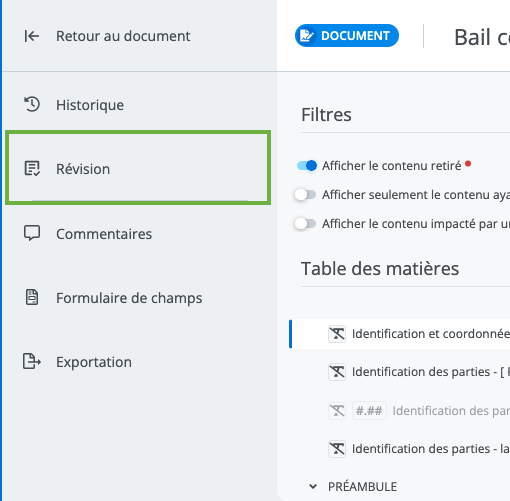Click the icon beside Identification des parties - la

tap(337, 449)
